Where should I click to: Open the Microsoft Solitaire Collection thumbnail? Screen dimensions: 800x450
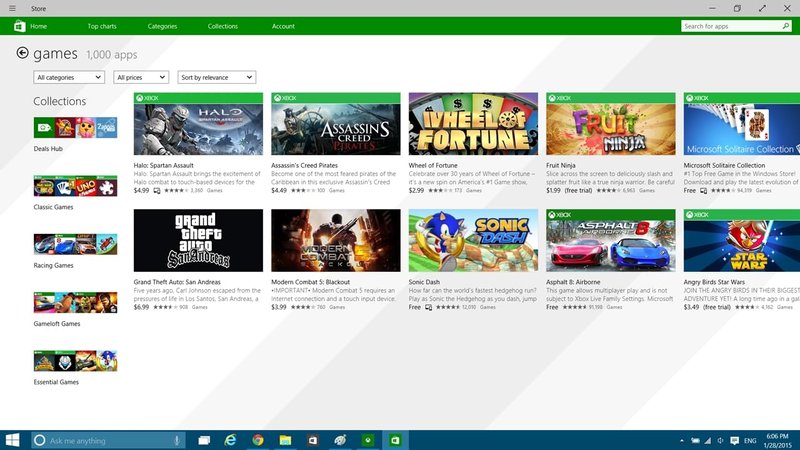[x=742, y=124]
